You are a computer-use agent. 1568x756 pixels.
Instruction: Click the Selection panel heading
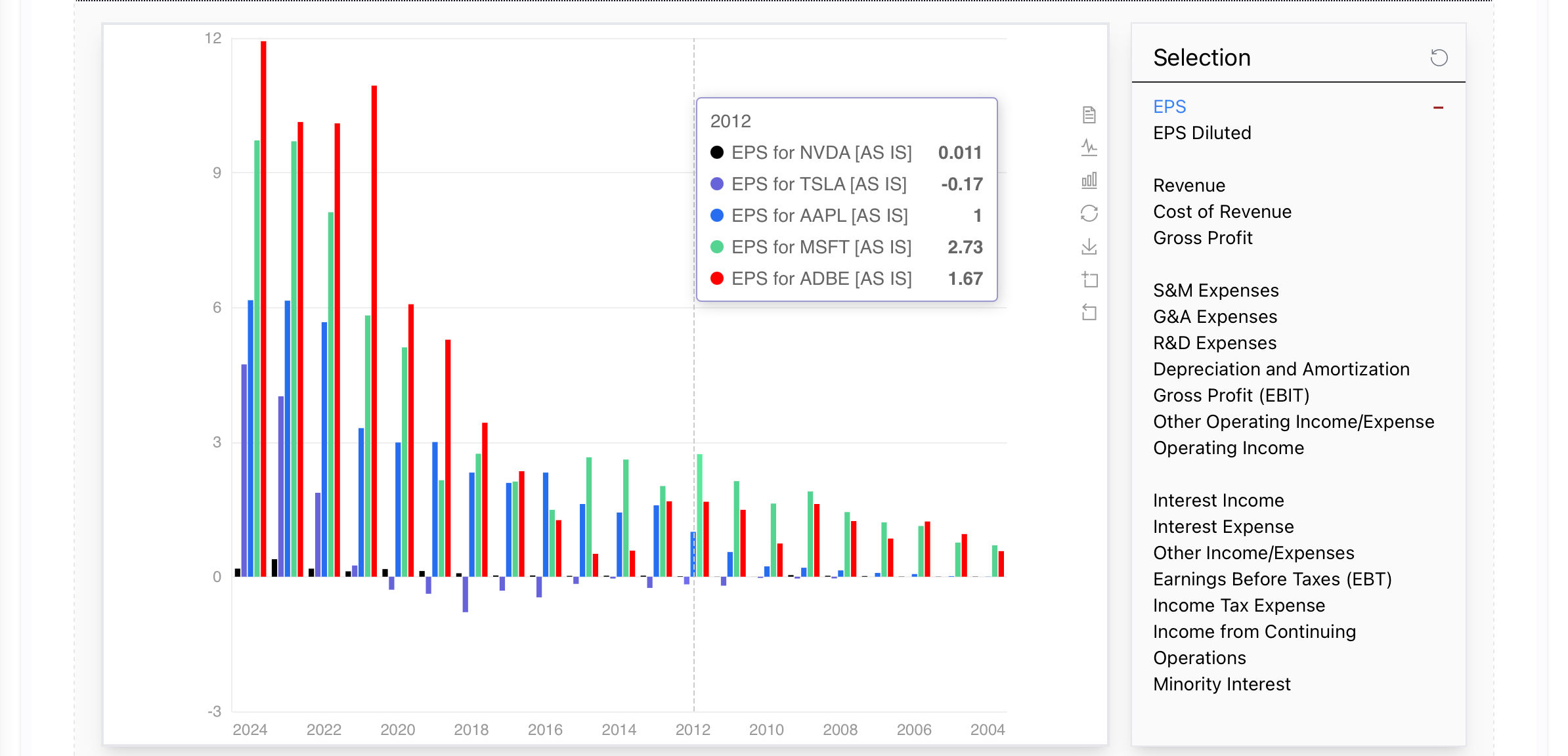(1202, 58)
